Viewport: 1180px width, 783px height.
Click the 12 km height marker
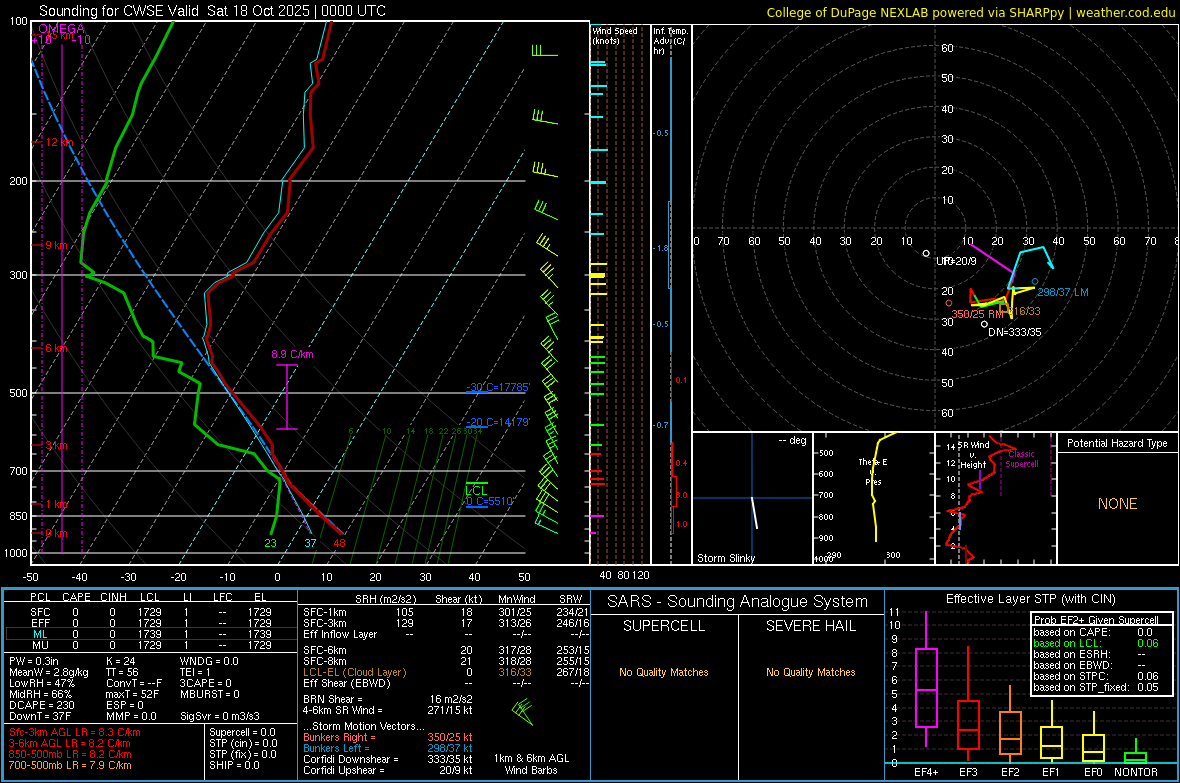(61, 142)
